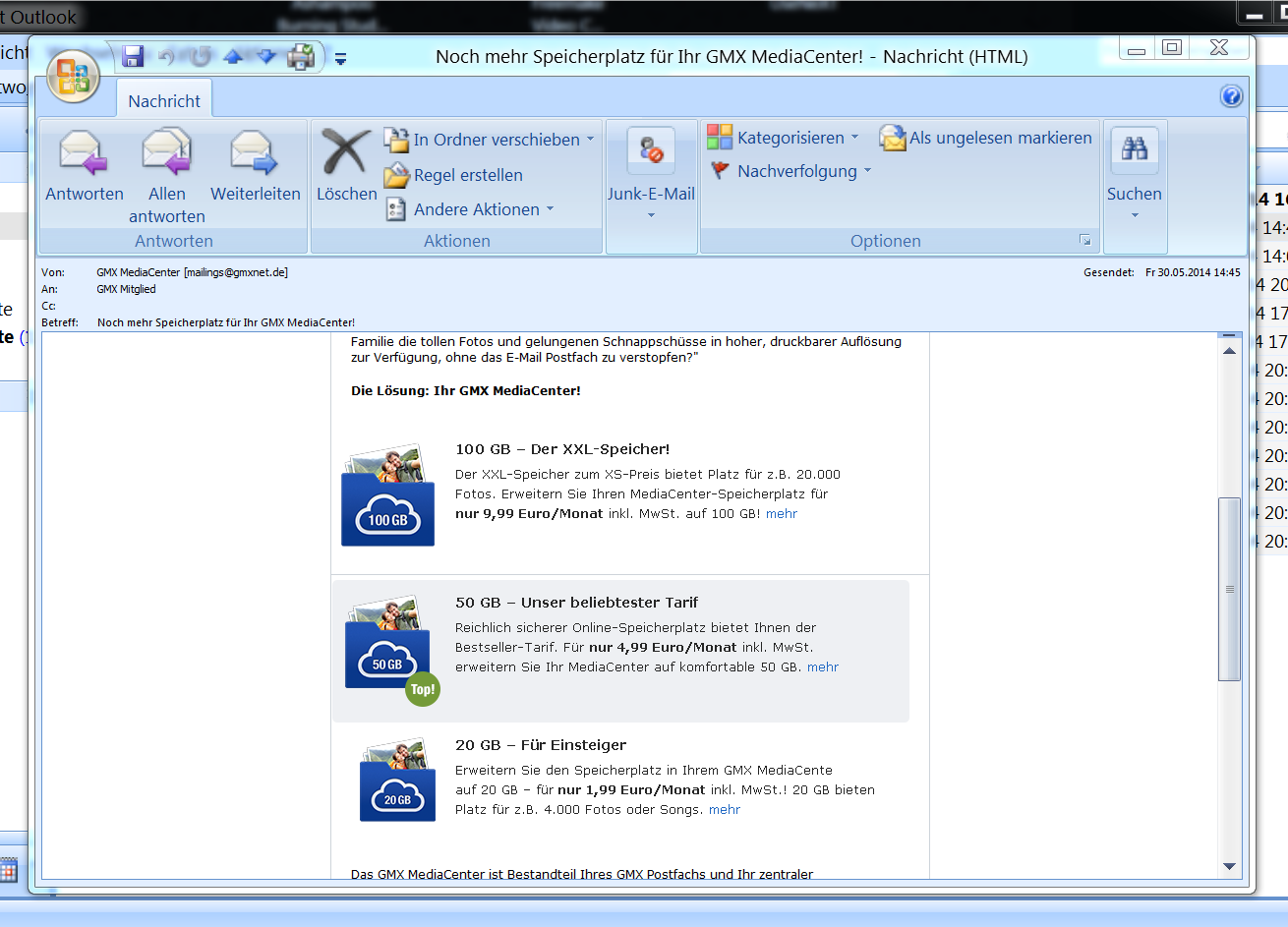This screenshot has width=1288, height=927.
Task: Forward the message with Weiterleiten
Action: point(256,165)
